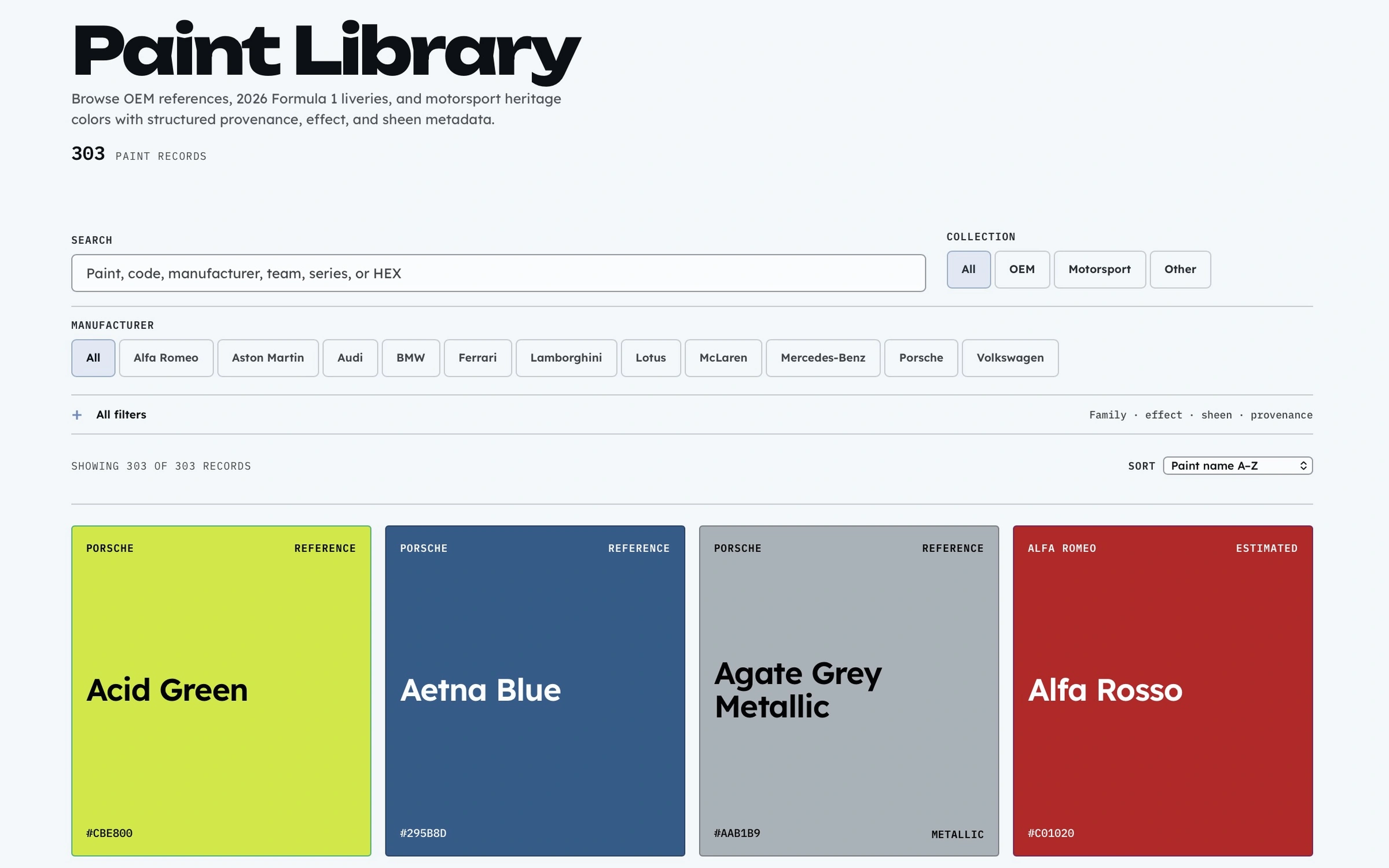Filter by Porsche manufacturer chip
The width and height of the screenshot is (1389, 868).
[921, 358]
